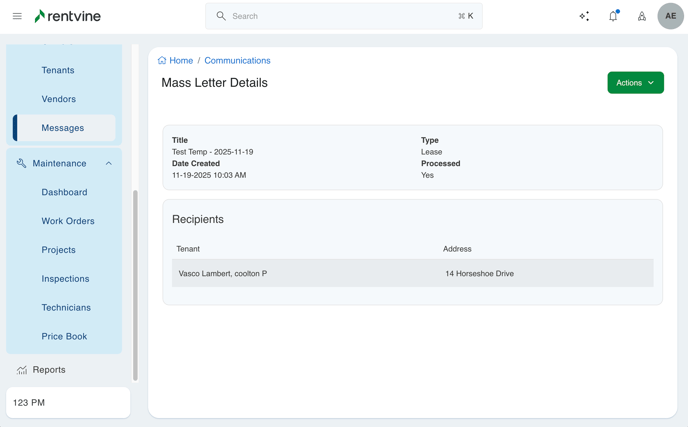Go to Tenants in the sidebar
This screenshot has width=688, height=427.
tap(58, 70)
